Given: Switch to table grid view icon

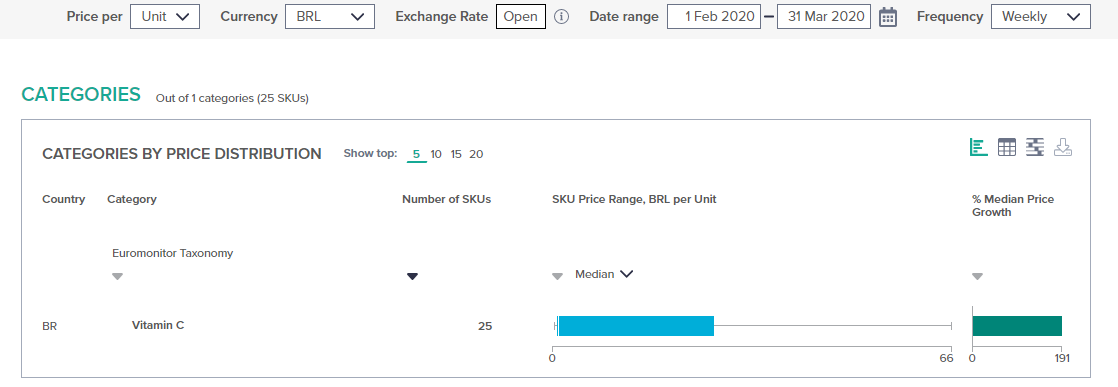Looking at the screenshot, I should (1007, 148).
